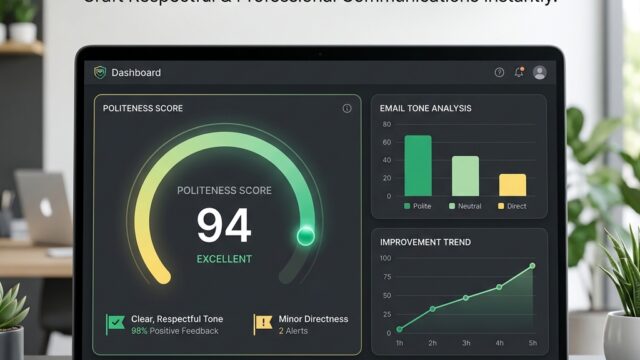Open the help question-mark icon
Viewport: 640px width, 360px height.
click(x=499, y=72)
